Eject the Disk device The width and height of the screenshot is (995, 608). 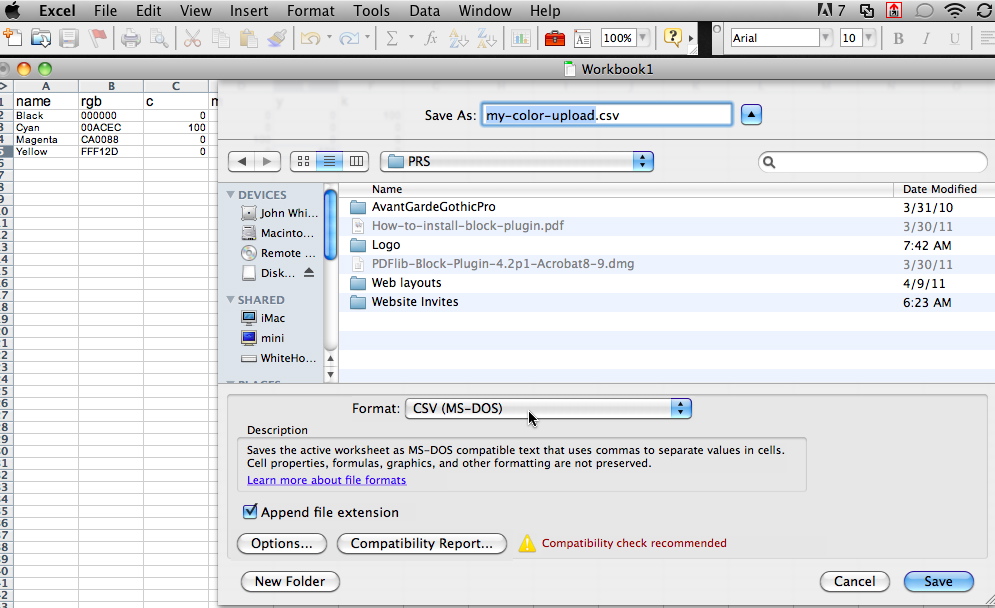pos(309,272)
